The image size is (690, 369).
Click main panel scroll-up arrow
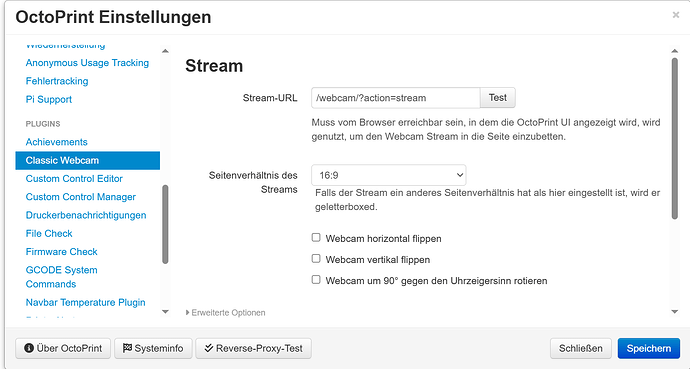[x=675, y=51]
